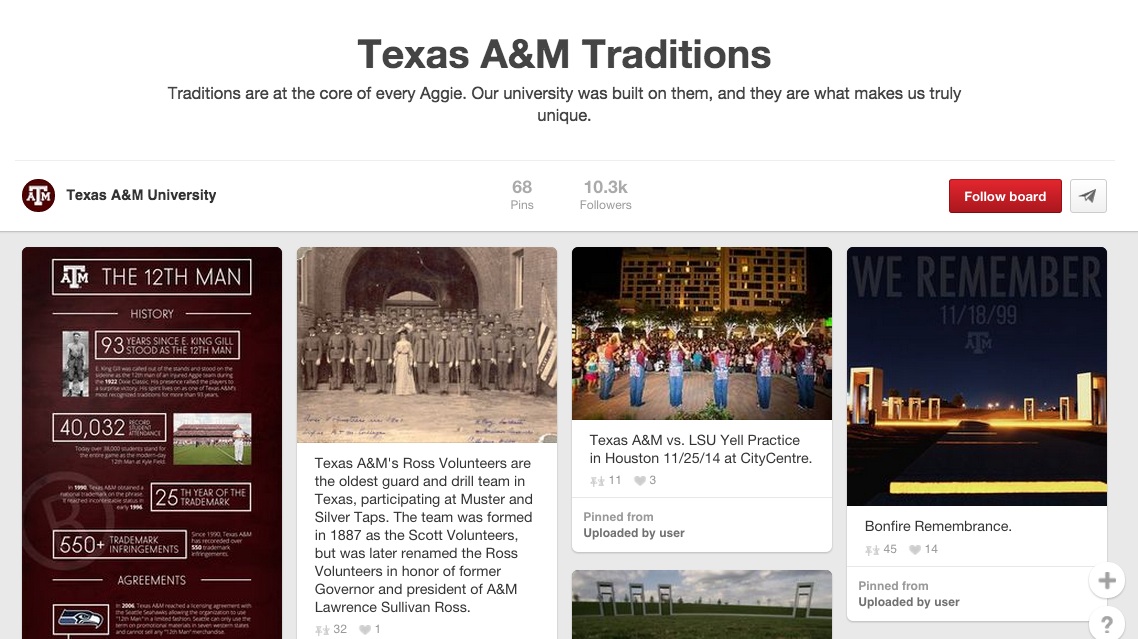Click repin icon on Yell Practice pin

pyautogui.click(x=597, y=481)
